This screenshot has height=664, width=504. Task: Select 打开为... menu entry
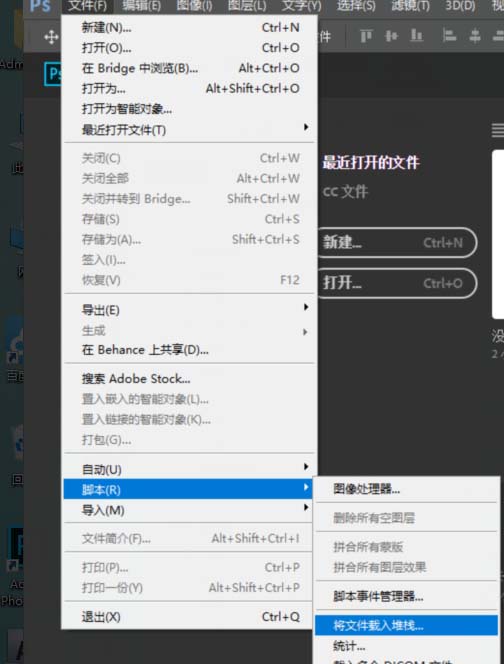click(x=190, y=89)
